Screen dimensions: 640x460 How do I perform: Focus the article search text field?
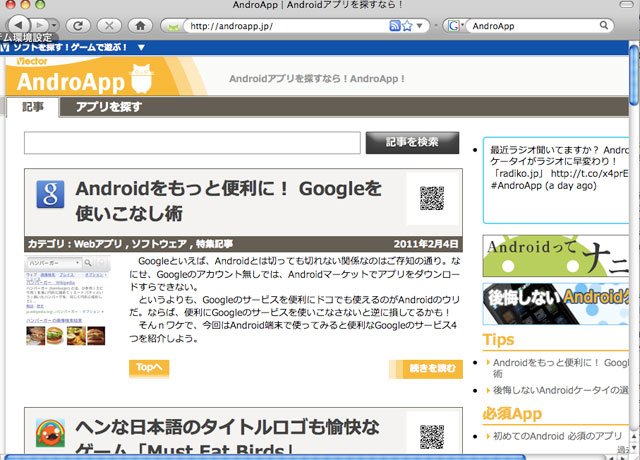[192, 142]
